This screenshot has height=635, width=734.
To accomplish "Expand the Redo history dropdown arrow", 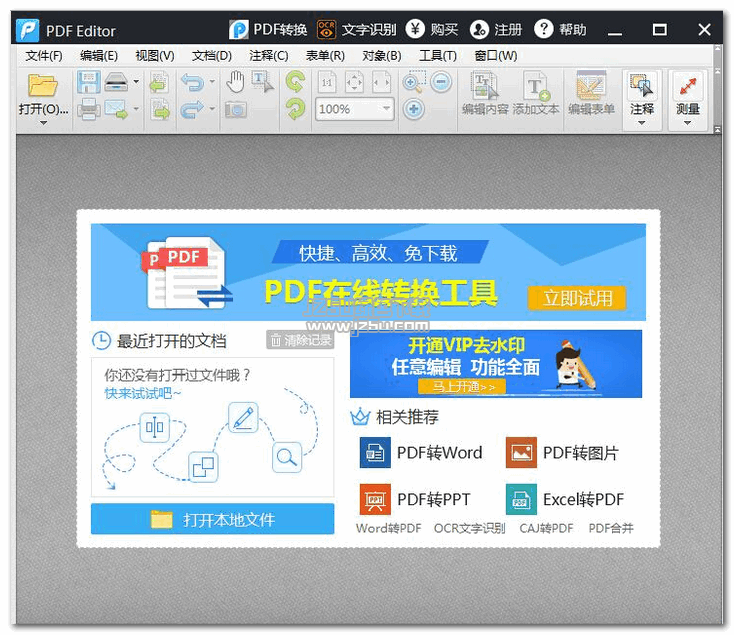I will pos(212,109).
